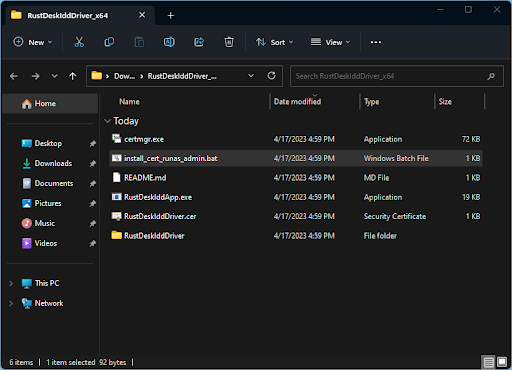512x370 pixels.
Task: Click the Share icon in toolbar
Action: [x=199, y=42]
